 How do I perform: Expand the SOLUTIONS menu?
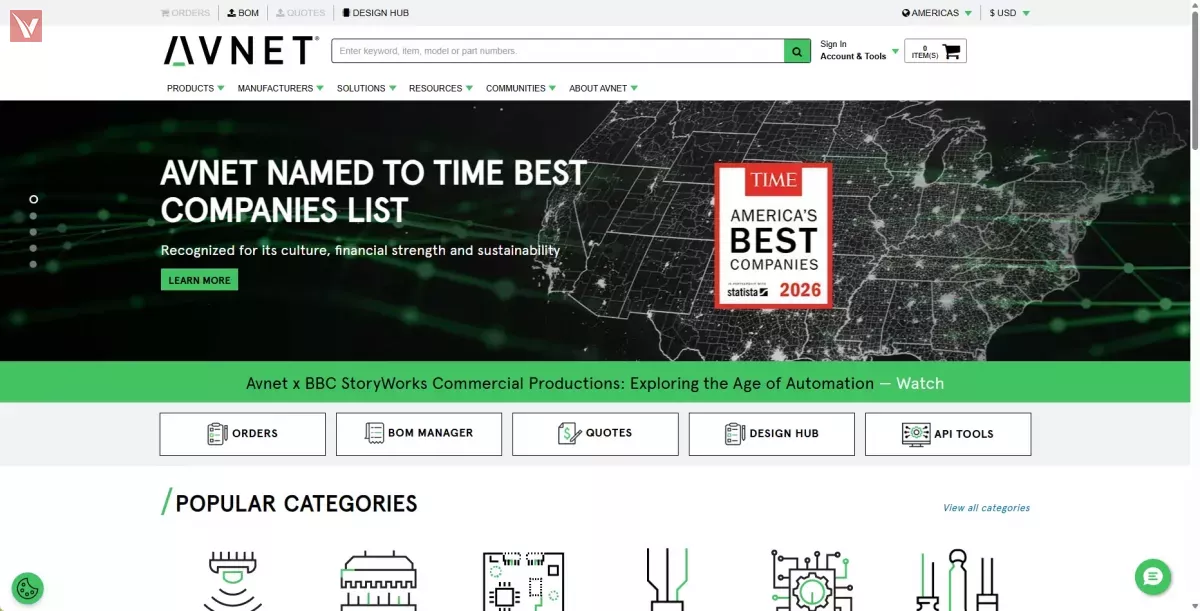pyautogui.click(x=366, y=88)
